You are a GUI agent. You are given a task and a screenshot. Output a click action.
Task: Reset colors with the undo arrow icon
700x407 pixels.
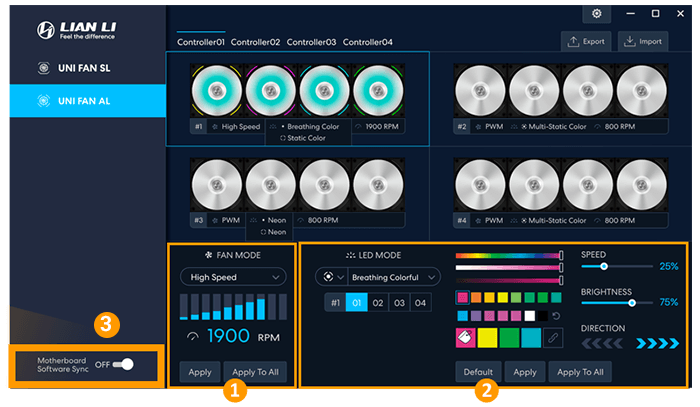[555, 316]
